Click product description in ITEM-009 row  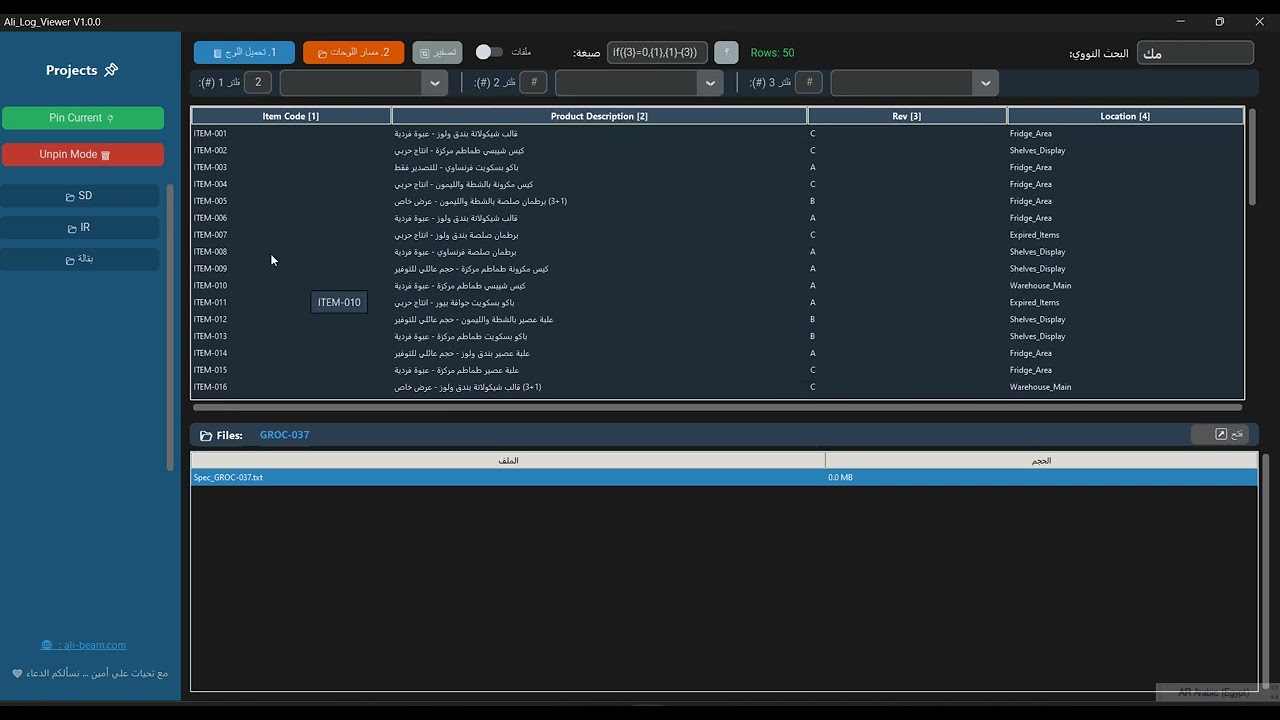(471, 269)
